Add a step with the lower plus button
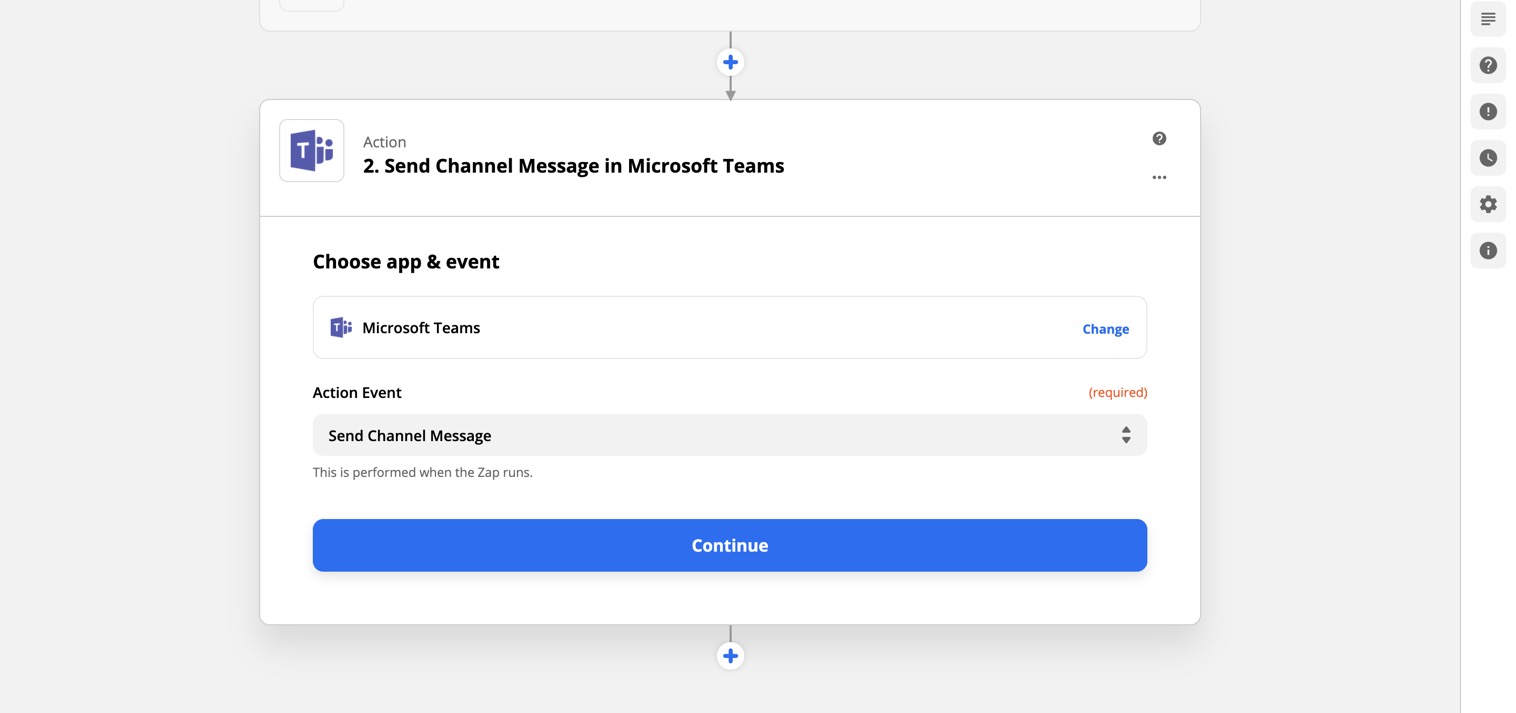The width and height of the screenshot is (1516, 713). (730, 656)
